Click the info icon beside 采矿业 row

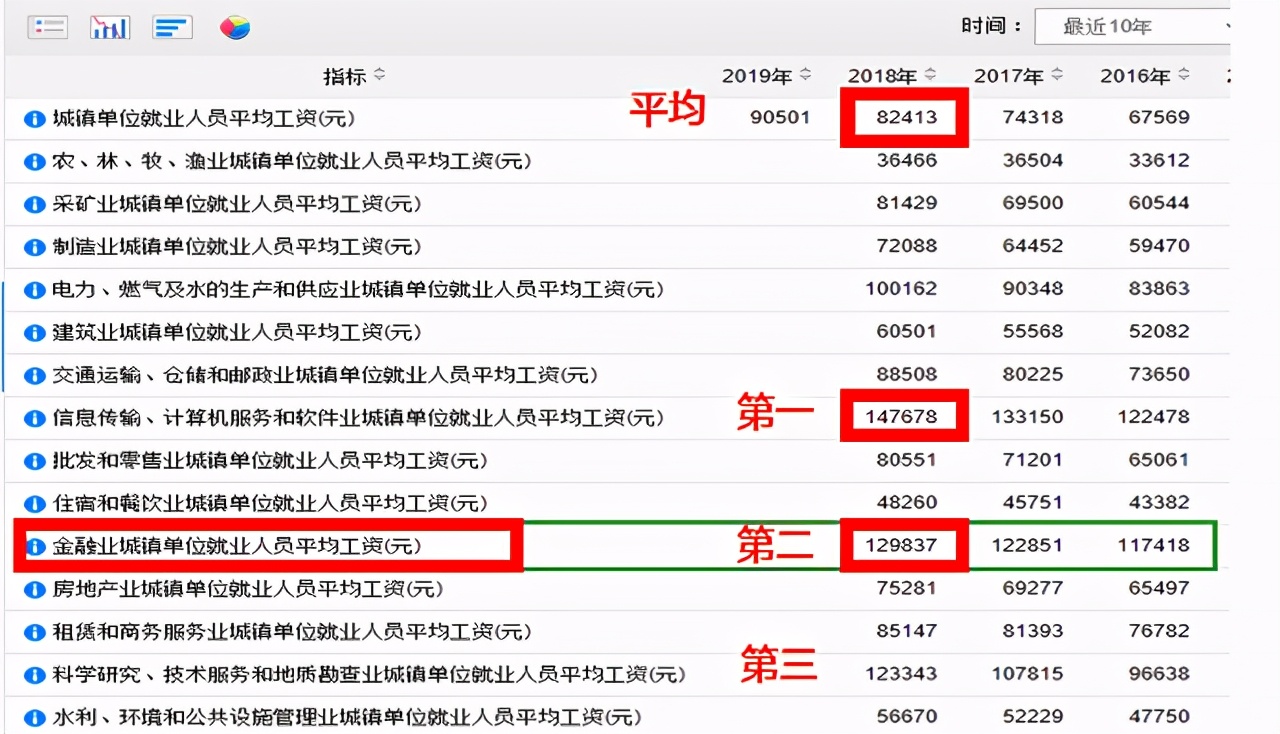click(x=33, y=203)
